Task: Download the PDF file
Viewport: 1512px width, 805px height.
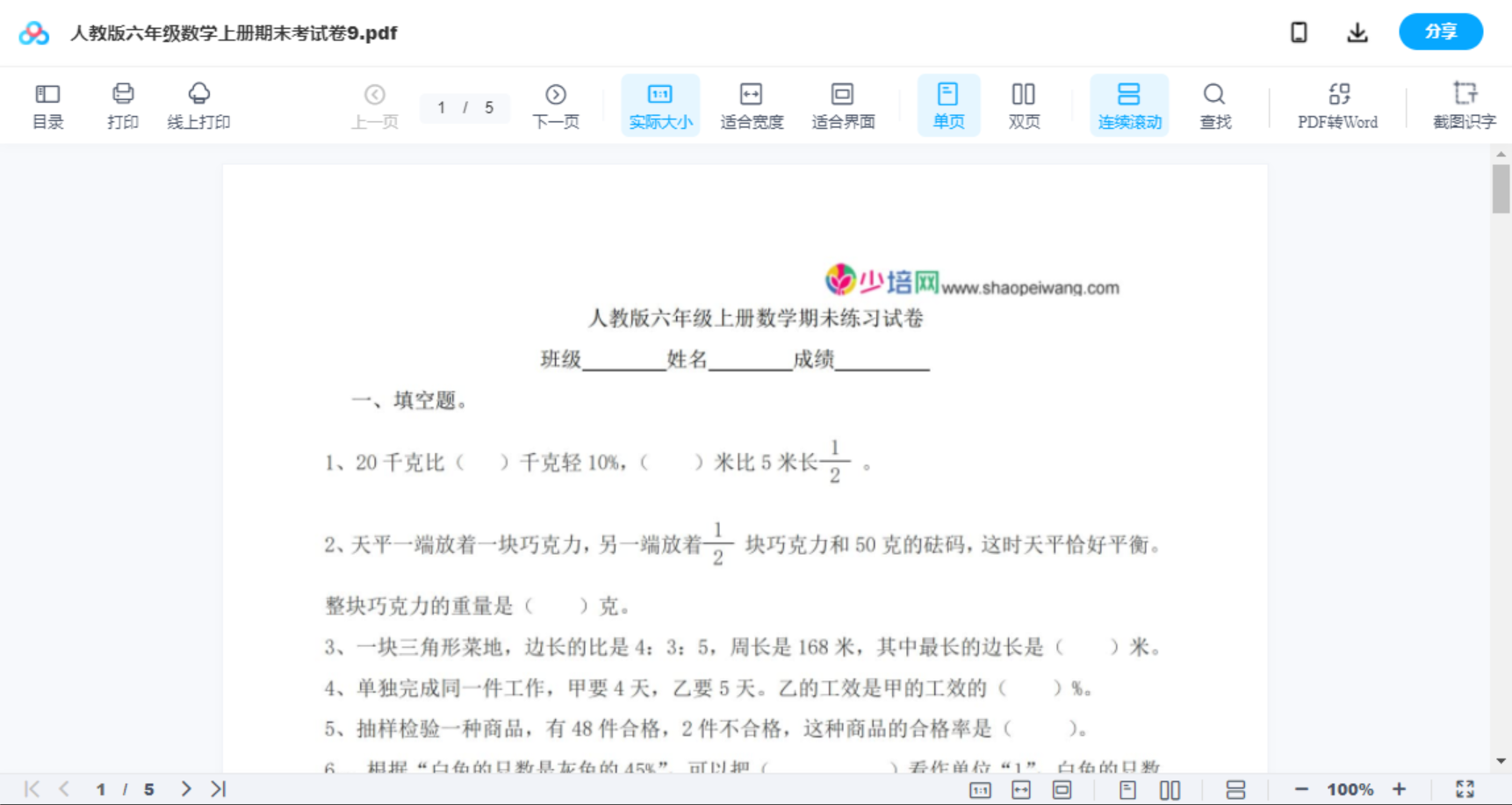Action: point(1357,32)
